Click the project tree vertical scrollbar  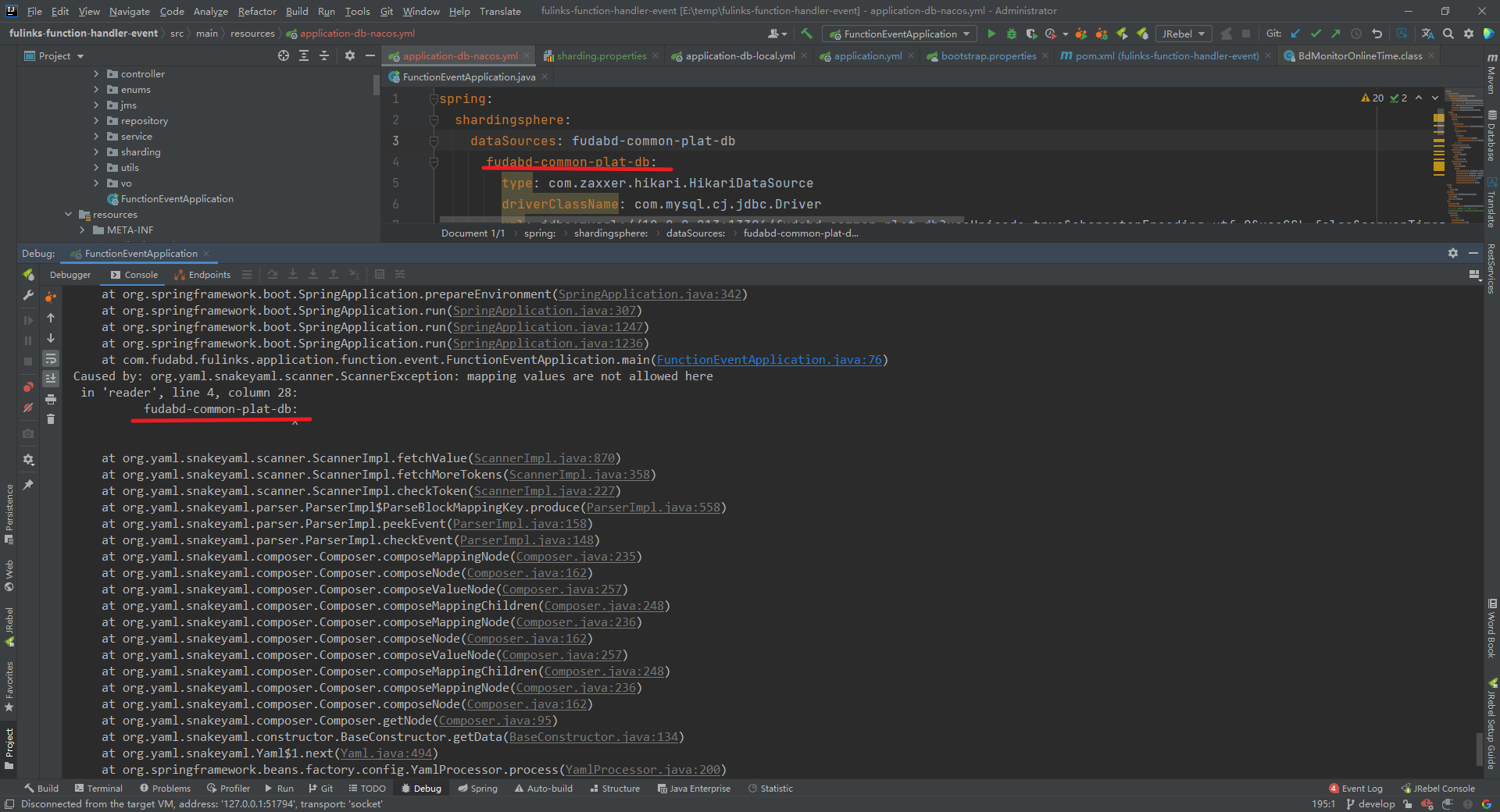point(376,86)
